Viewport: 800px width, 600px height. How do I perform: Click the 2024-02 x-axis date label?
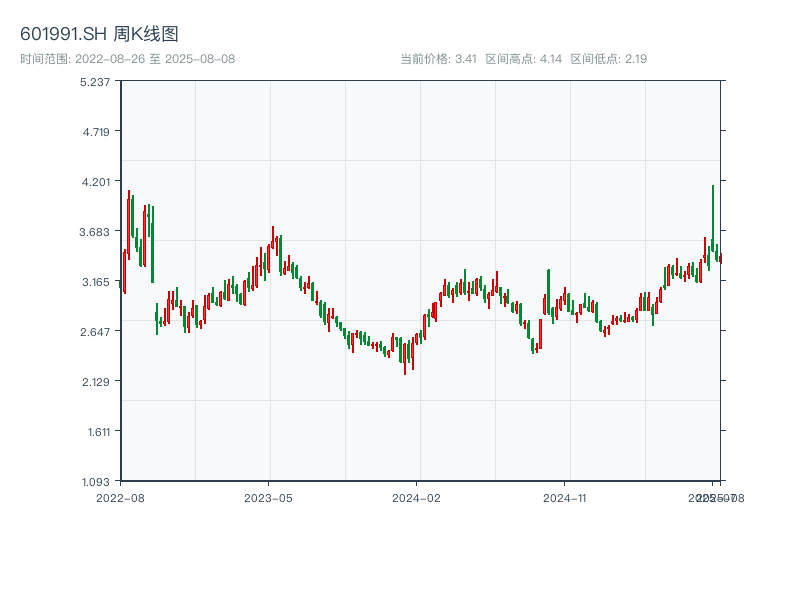pos(417,497)
